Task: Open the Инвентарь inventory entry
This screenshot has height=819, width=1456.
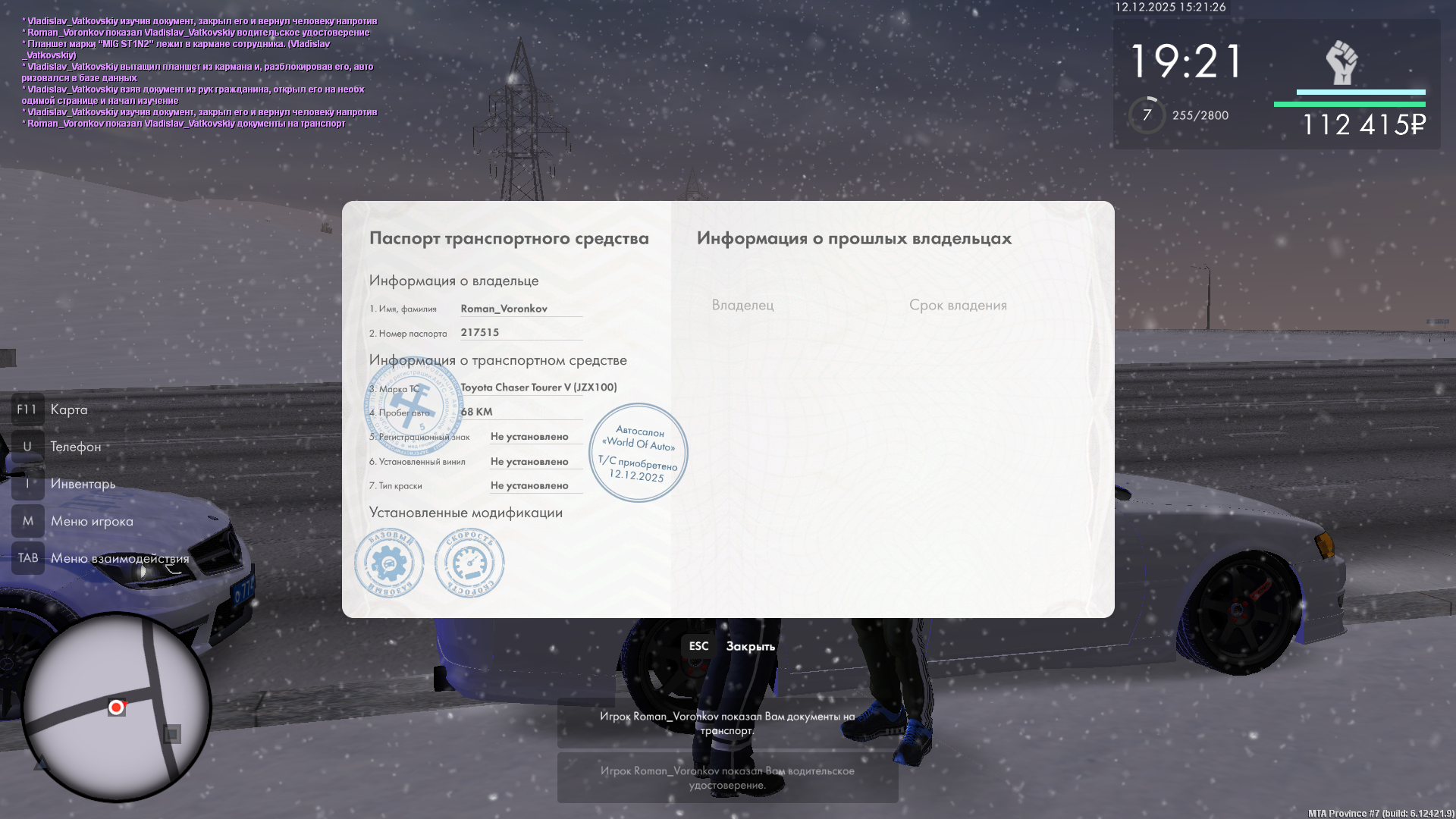Action: 83,484
